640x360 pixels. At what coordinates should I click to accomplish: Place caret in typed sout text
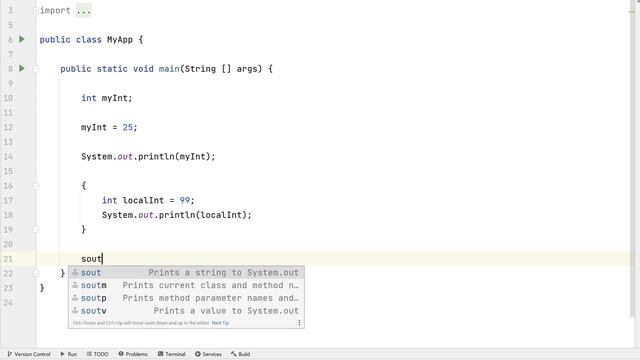tap(91, 259)
